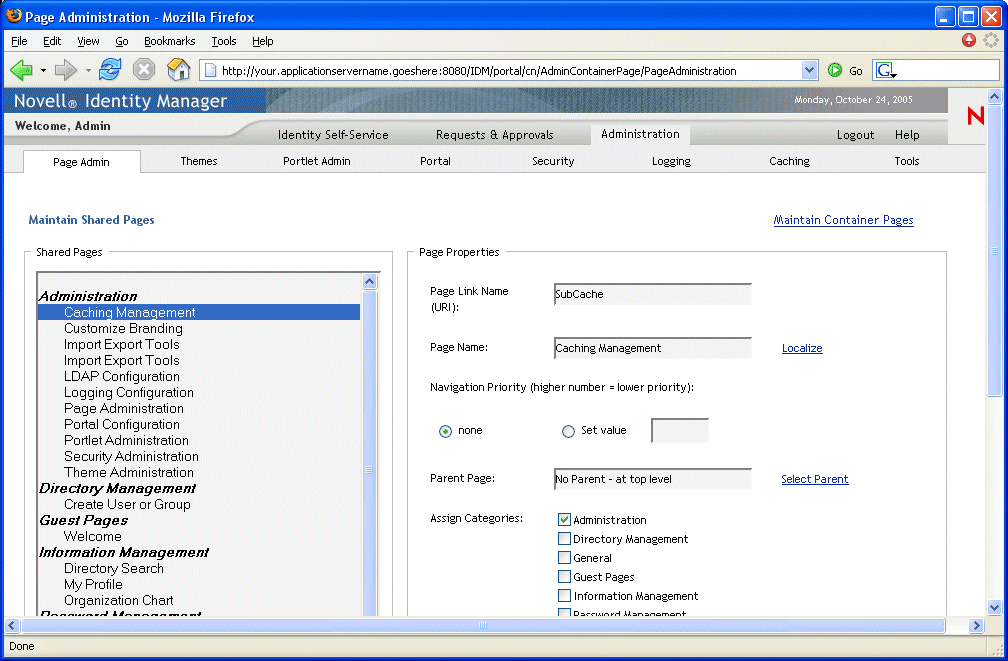Uncheck the Administration category checkbox
The width and height of the screenshot is (1008, 661).
coord(564,520)
